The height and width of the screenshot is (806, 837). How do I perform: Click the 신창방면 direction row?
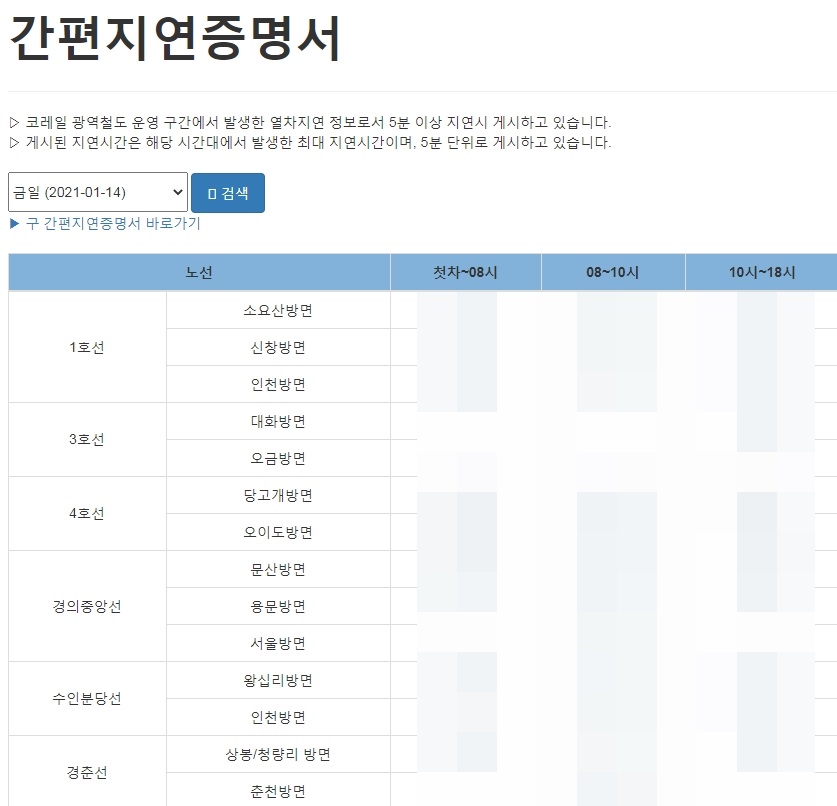coord(278,347)
